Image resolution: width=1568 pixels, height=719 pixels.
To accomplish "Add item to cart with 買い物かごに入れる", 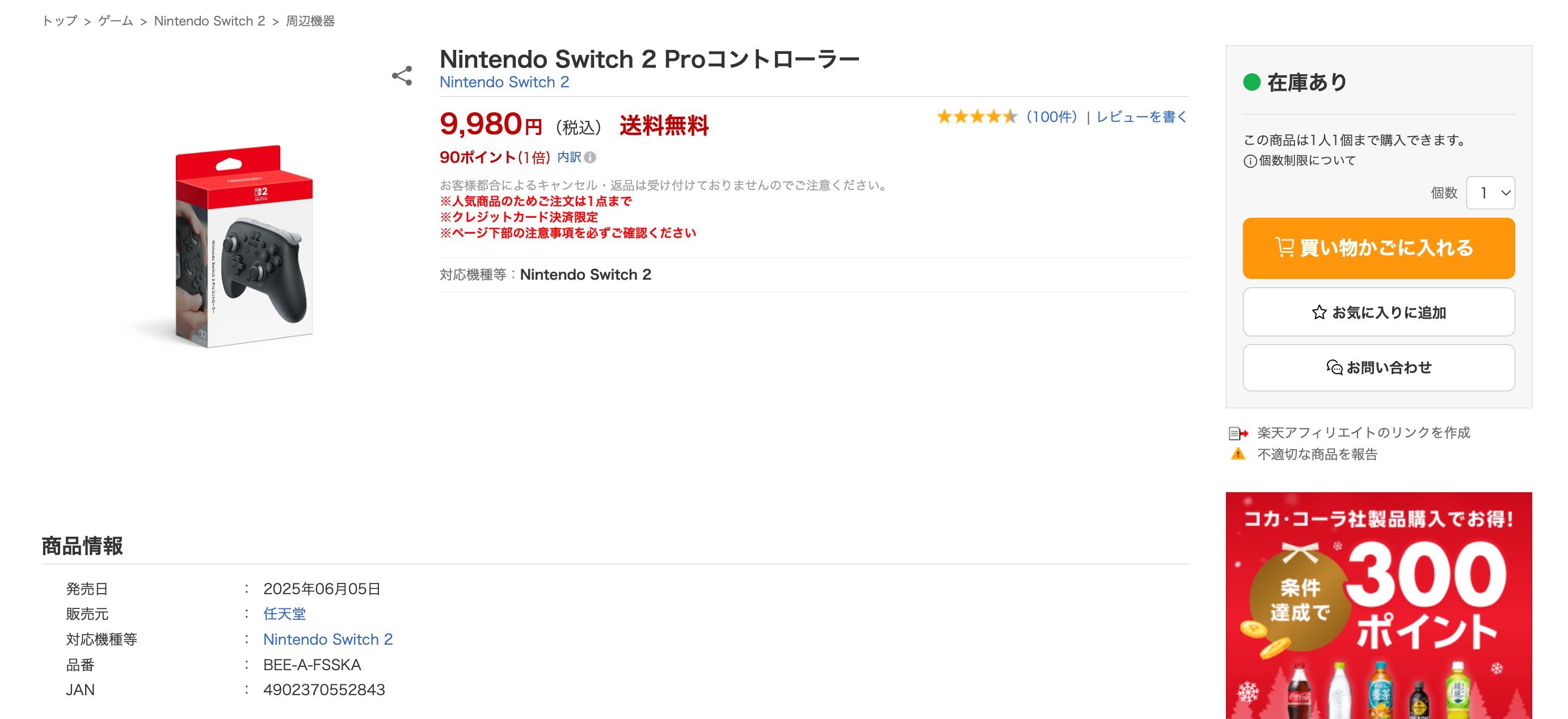I will coord(1378,248).
